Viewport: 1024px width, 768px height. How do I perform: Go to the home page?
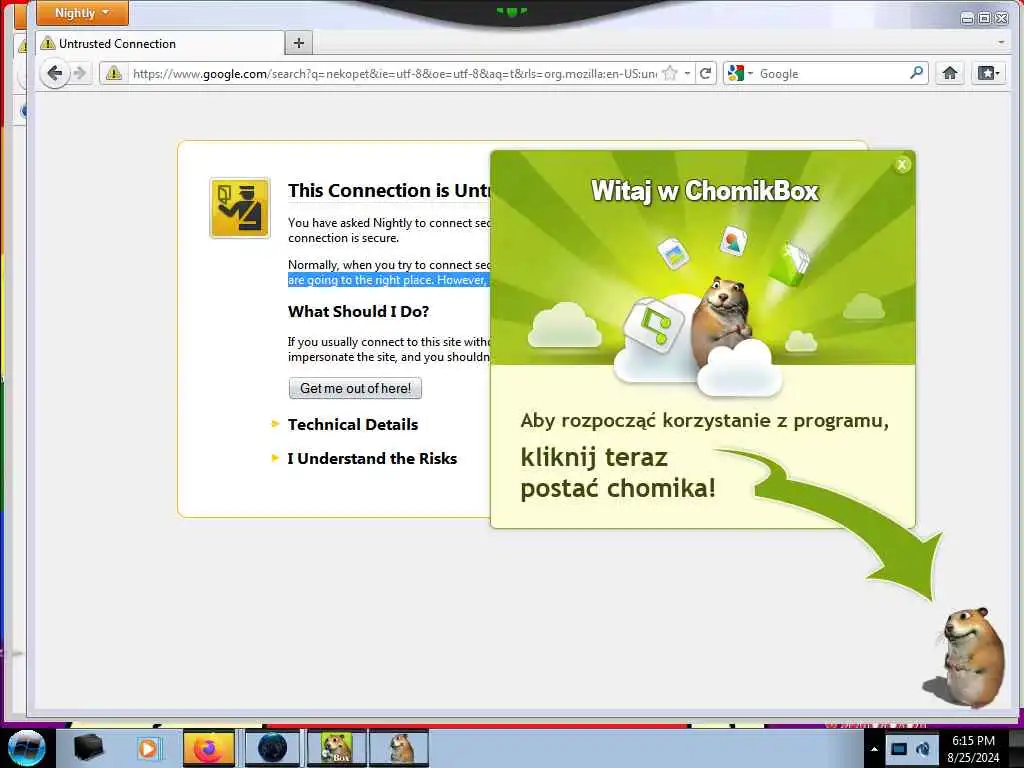tap(950, 73)
